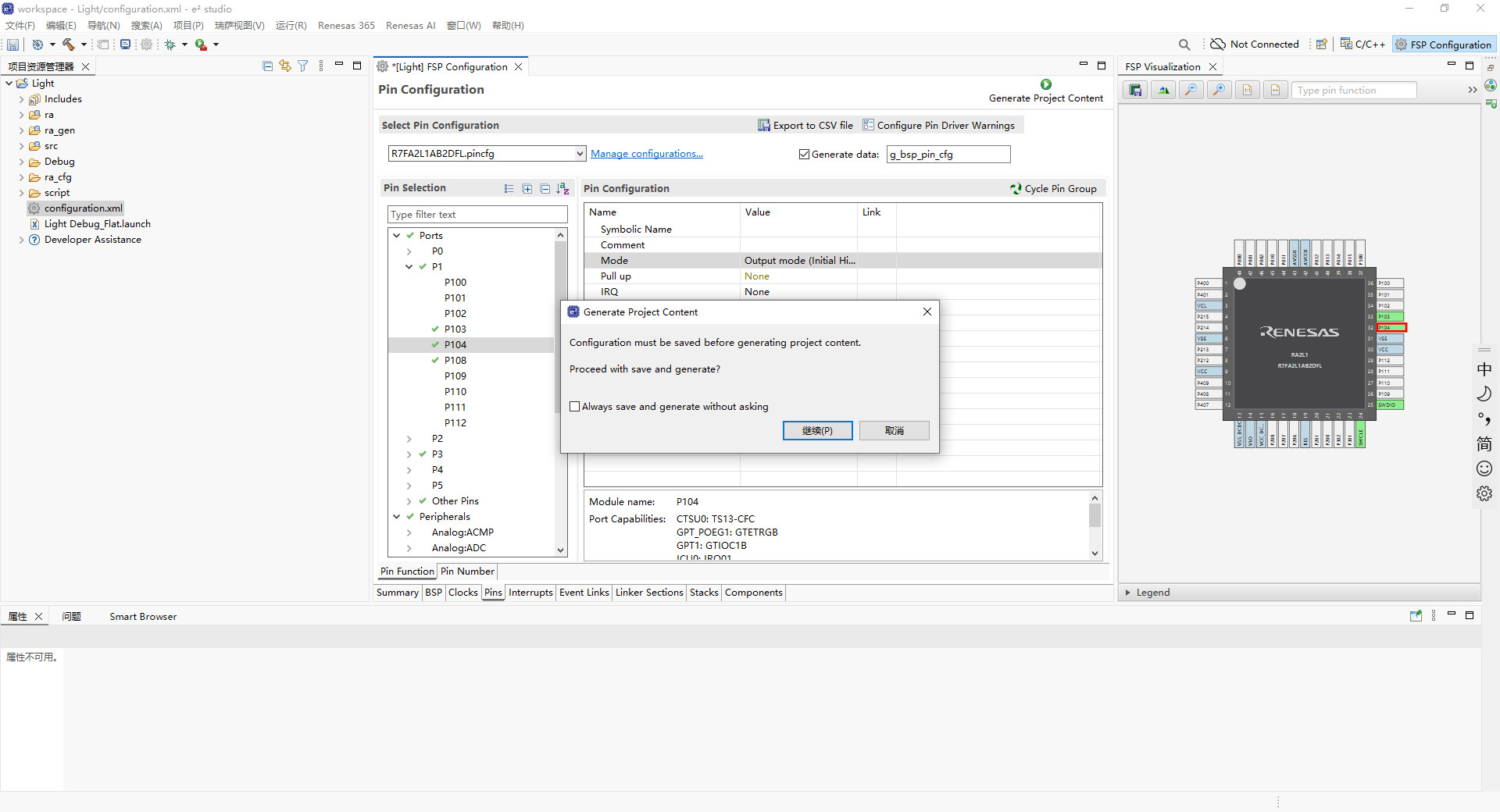
Task: Select configuration.xml in project explorer
Action: [x=83, y=208]
